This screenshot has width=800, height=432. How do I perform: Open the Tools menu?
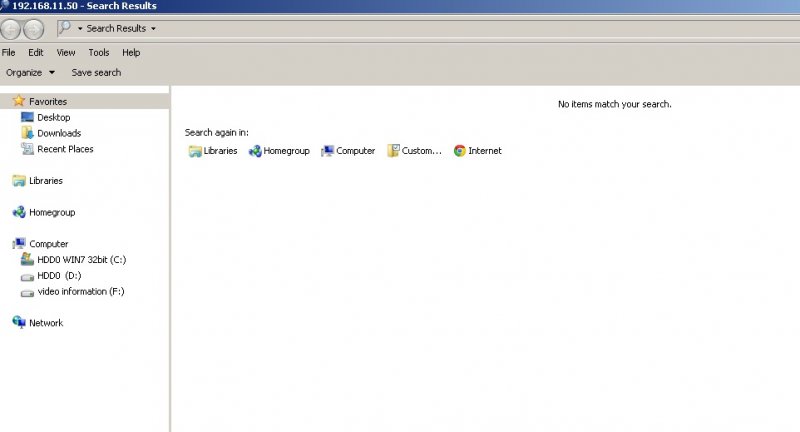(x=98, y=53)
